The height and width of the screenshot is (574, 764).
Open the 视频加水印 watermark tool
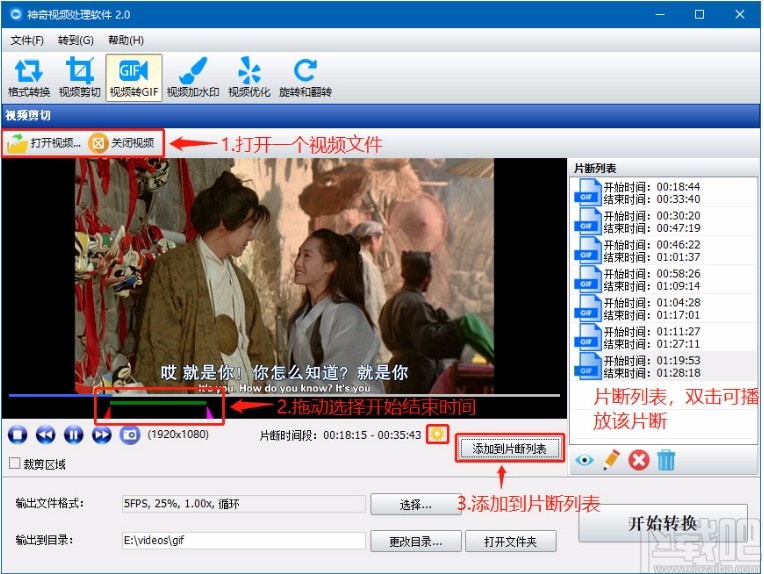193,77
